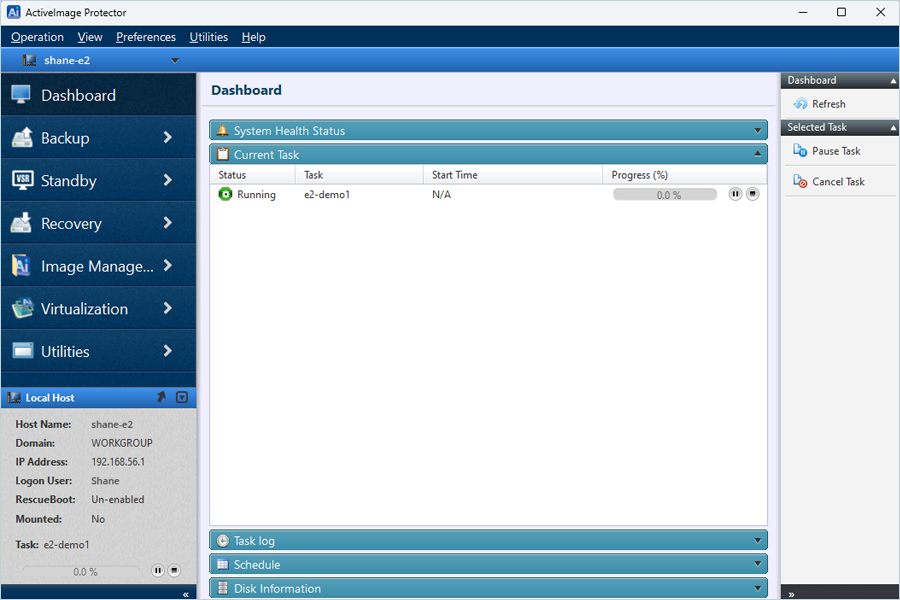Expand the Schedule section
This screenshot has width=900, height=600.
(757, 564)
